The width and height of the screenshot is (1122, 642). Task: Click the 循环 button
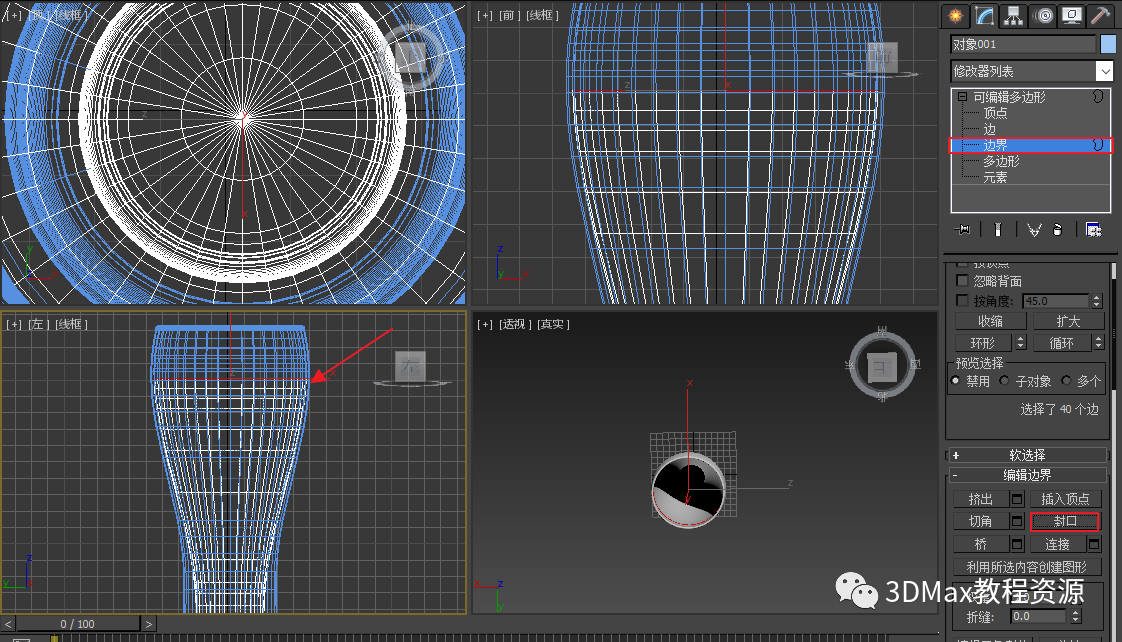1061,343
